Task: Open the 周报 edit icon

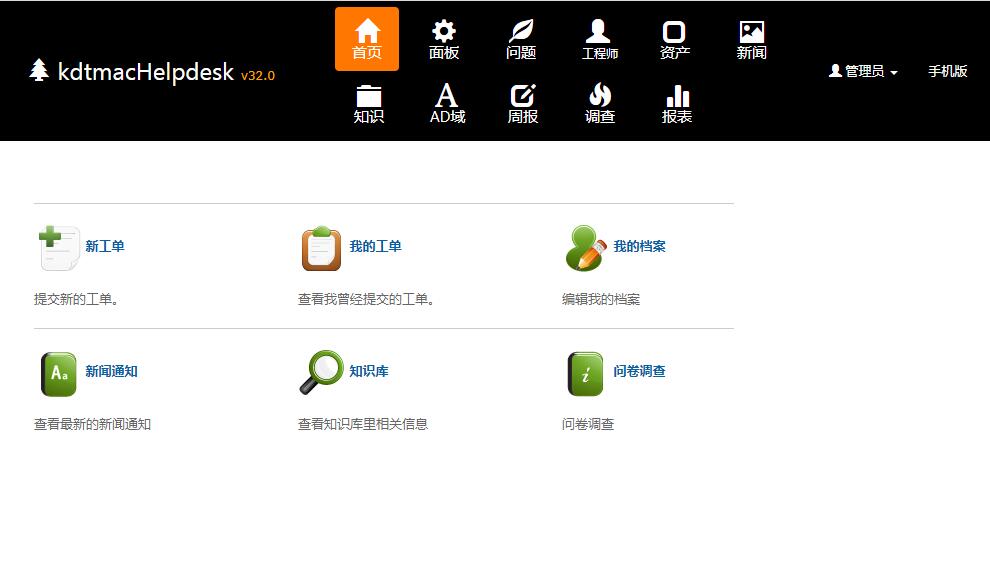Action: coord(523,103)
